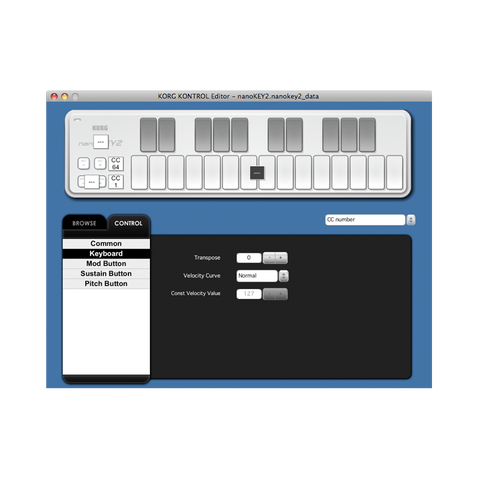The height and width of the screenshot is (480, 480).
Task: Select Common in the control list
Action: tap(106, 244)
